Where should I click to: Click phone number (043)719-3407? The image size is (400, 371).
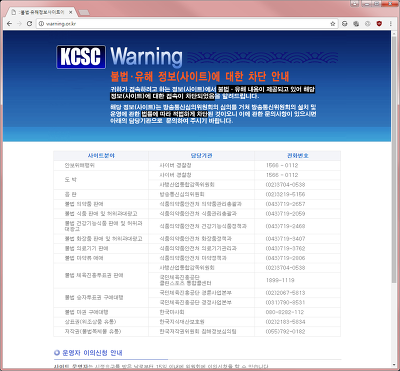(x=285, y=239)
